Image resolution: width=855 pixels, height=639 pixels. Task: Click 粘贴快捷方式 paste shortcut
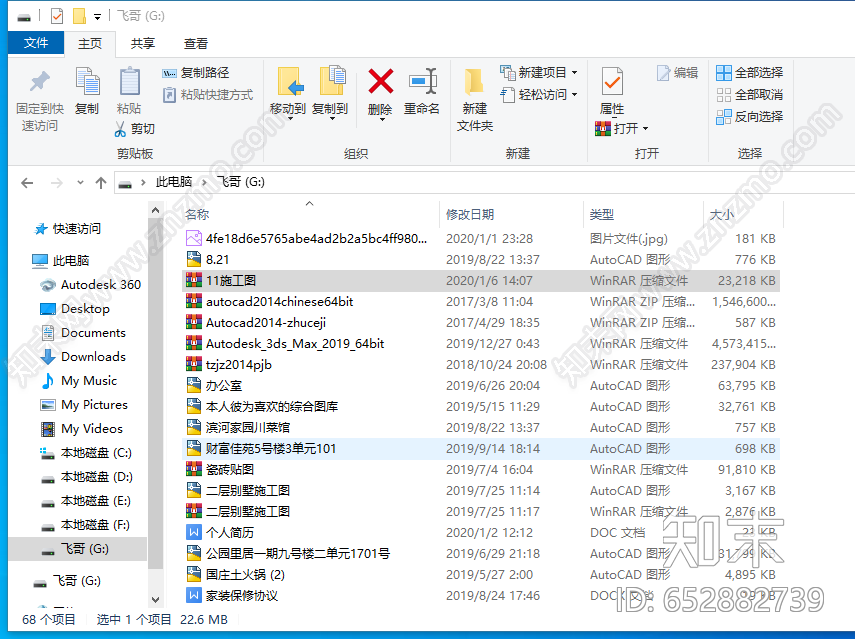coord(208,95)
